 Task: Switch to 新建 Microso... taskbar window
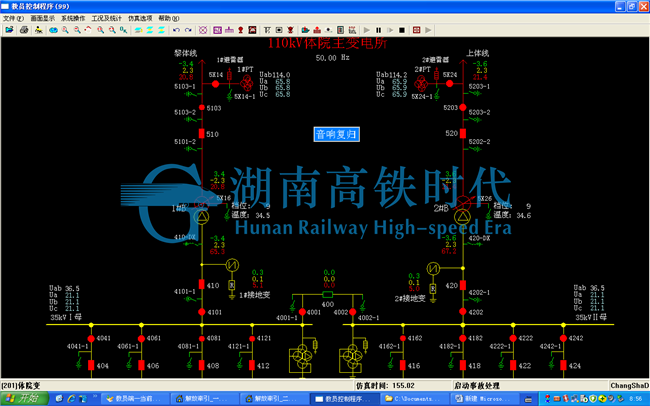click(x=483, y=399)
